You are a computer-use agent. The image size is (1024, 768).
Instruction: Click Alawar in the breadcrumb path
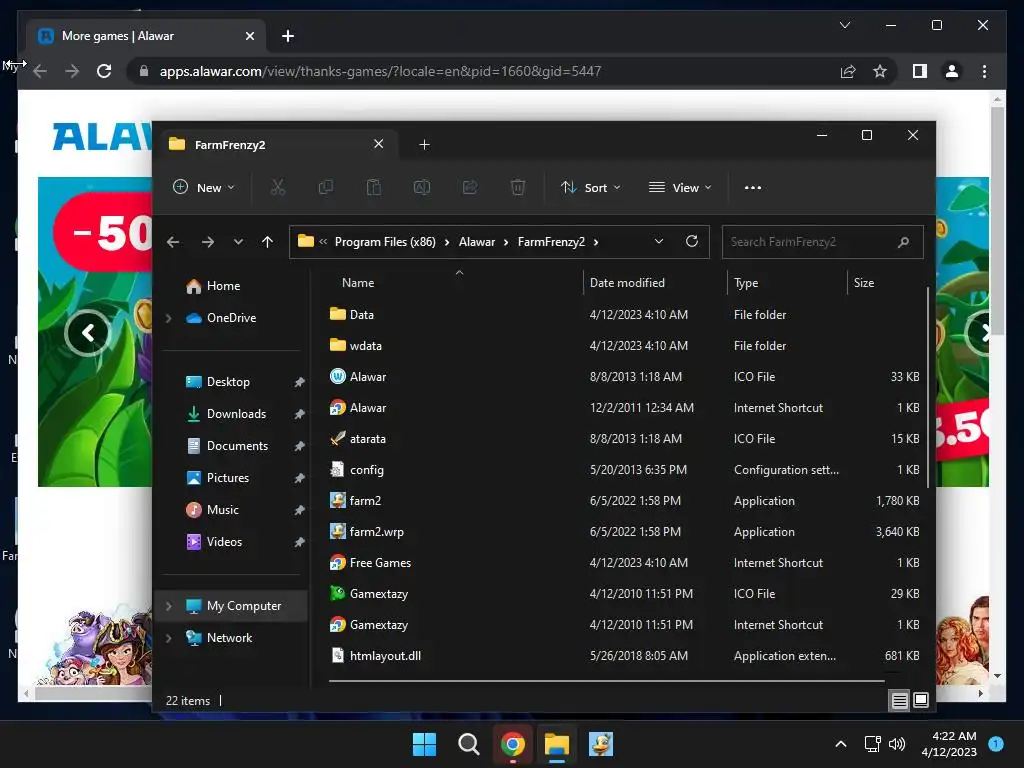point(477,242)
